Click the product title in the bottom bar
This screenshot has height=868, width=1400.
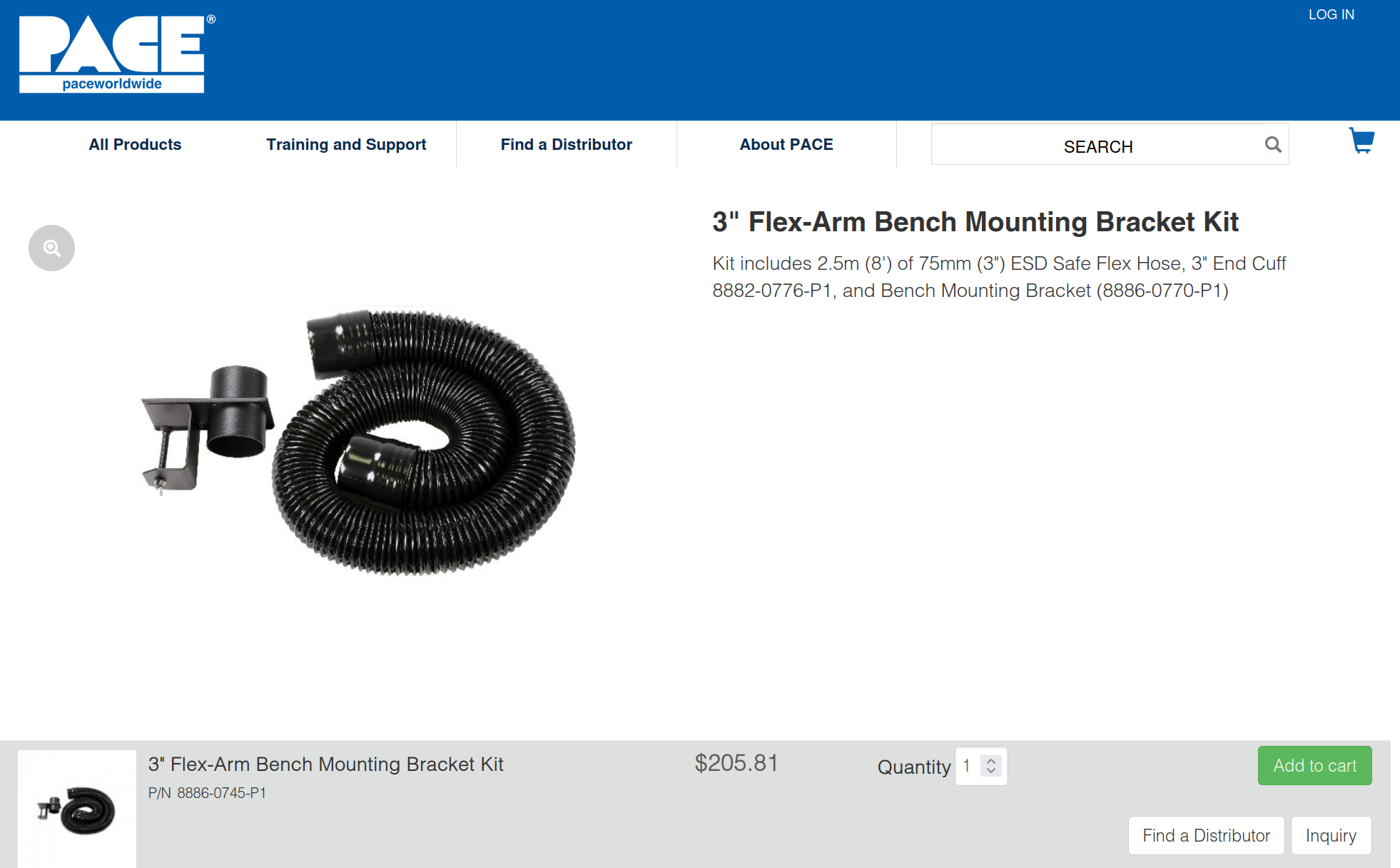pos(326,764)
